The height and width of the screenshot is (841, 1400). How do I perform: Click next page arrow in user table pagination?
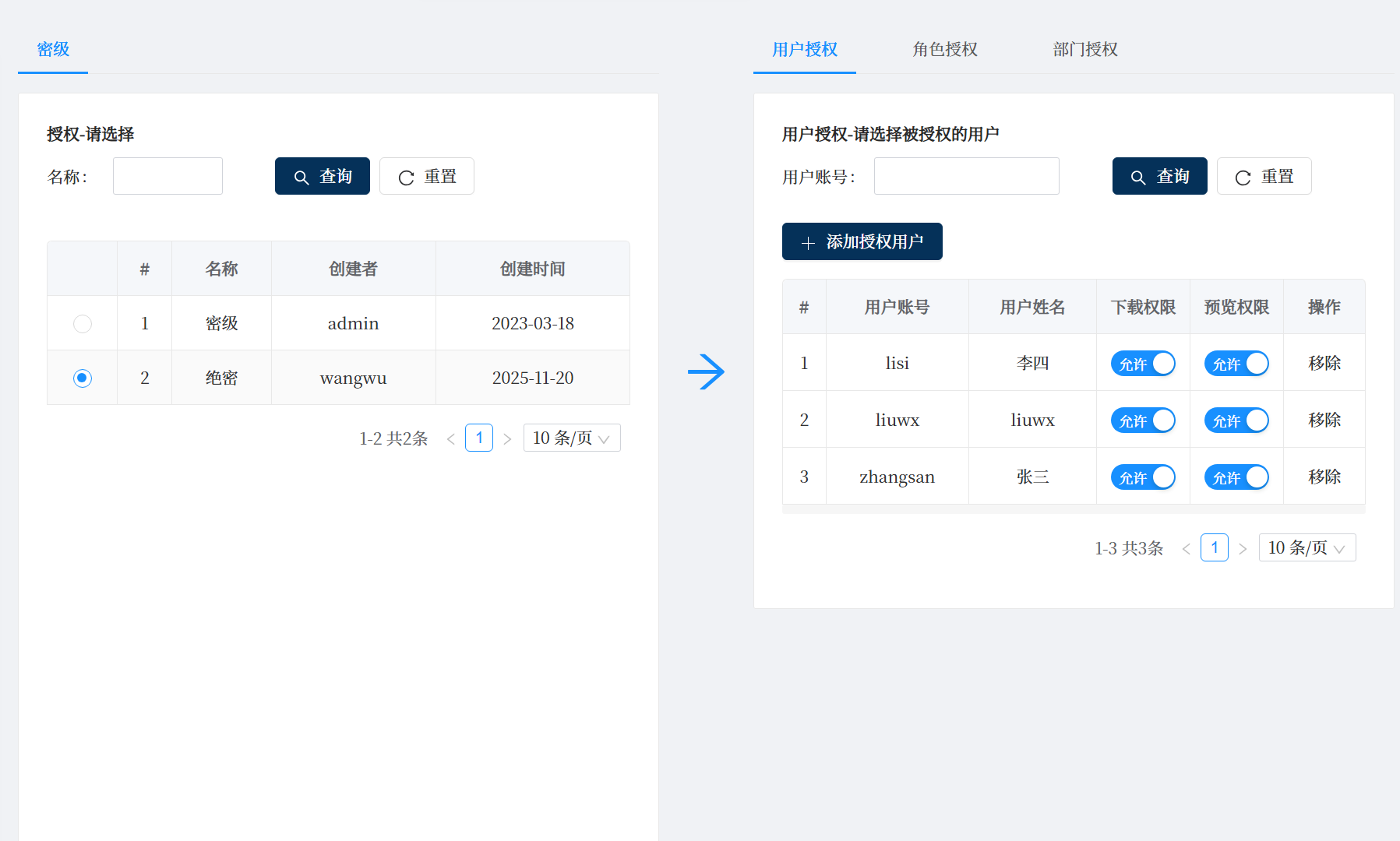click(1243, 548)
